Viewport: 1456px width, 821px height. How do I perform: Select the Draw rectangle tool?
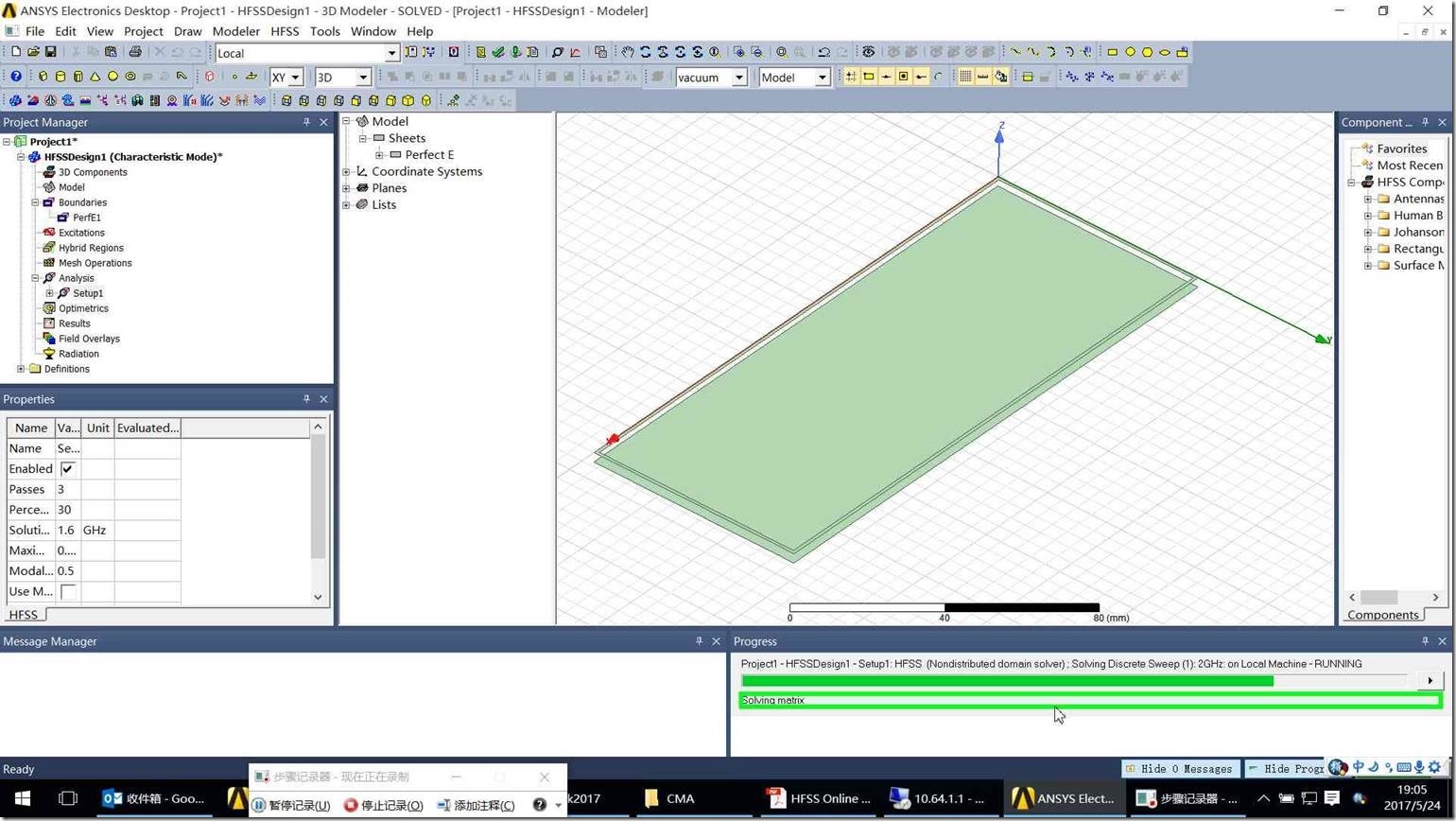tap(1113, 52)
